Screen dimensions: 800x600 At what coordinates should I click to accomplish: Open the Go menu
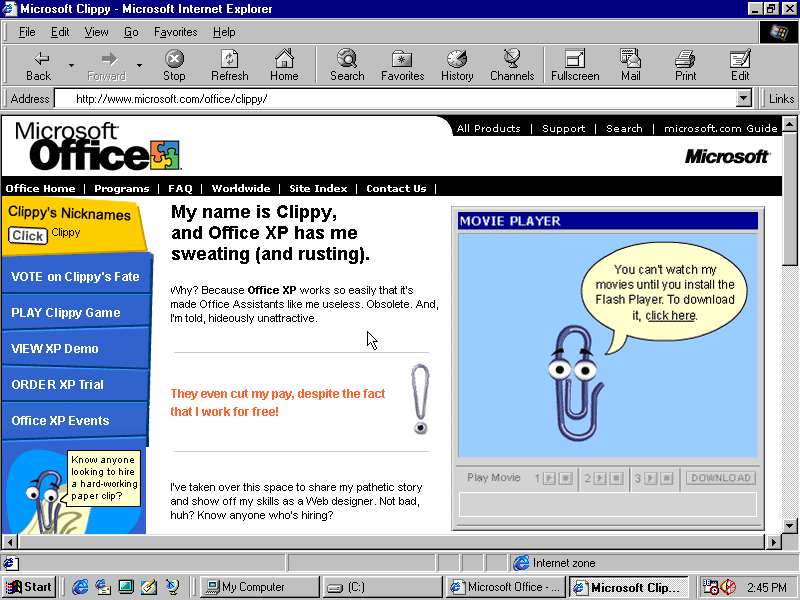click(131, 32)
